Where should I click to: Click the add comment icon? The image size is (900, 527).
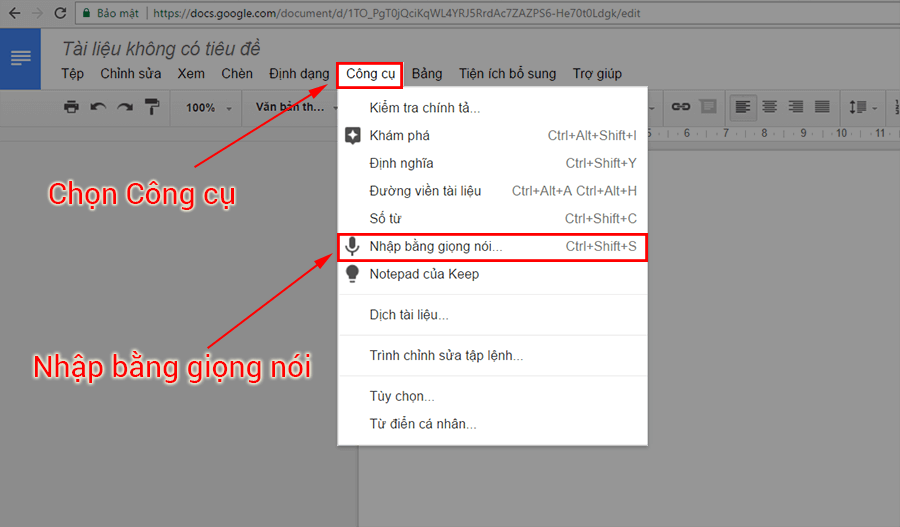coord(708,106)
